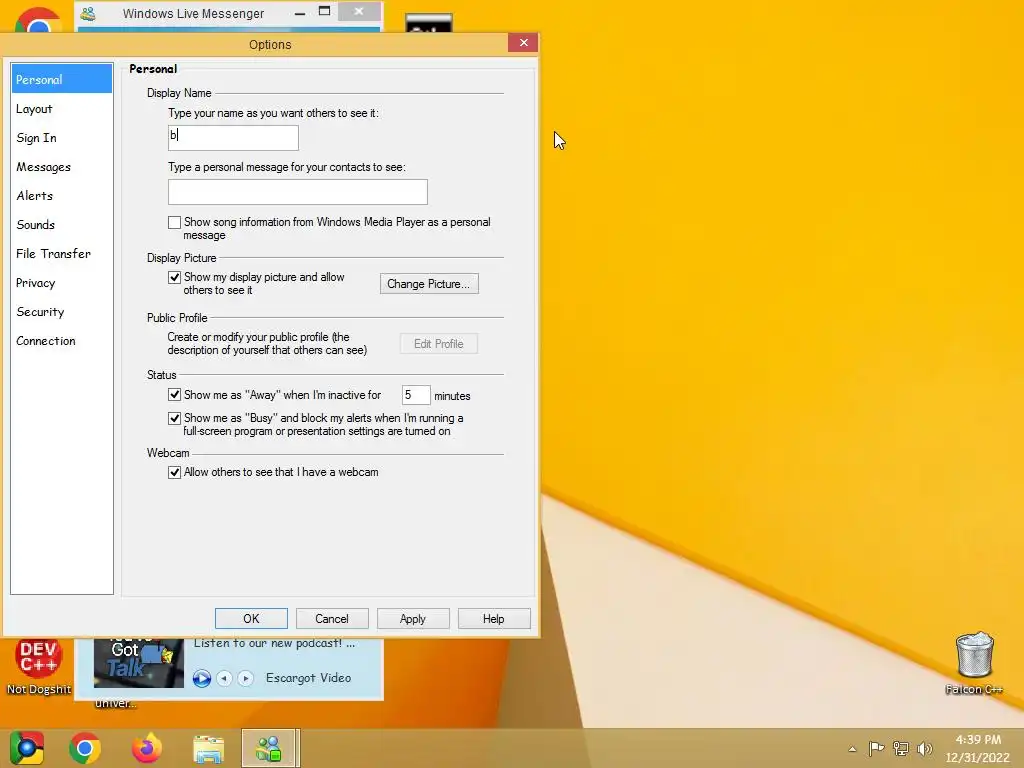Viewport: 1024px width, 768px height.
Task: Uncheck Show my display picture checkbox
Action: click(174, 278)
